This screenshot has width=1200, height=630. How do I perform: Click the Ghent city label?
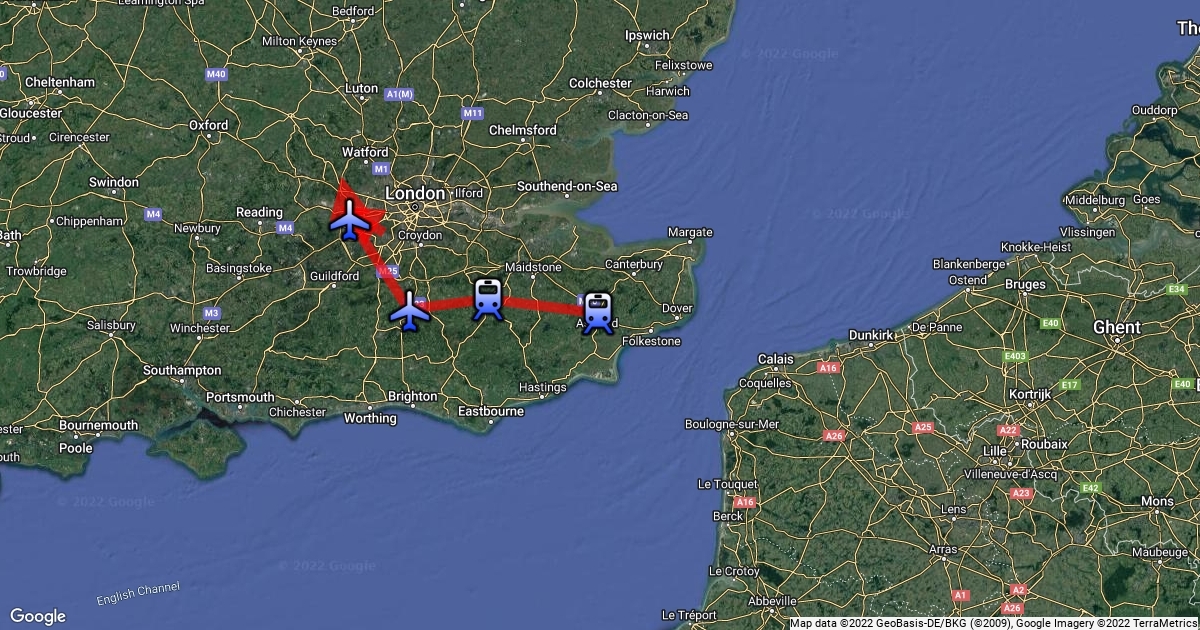[x=1117, y=327]
